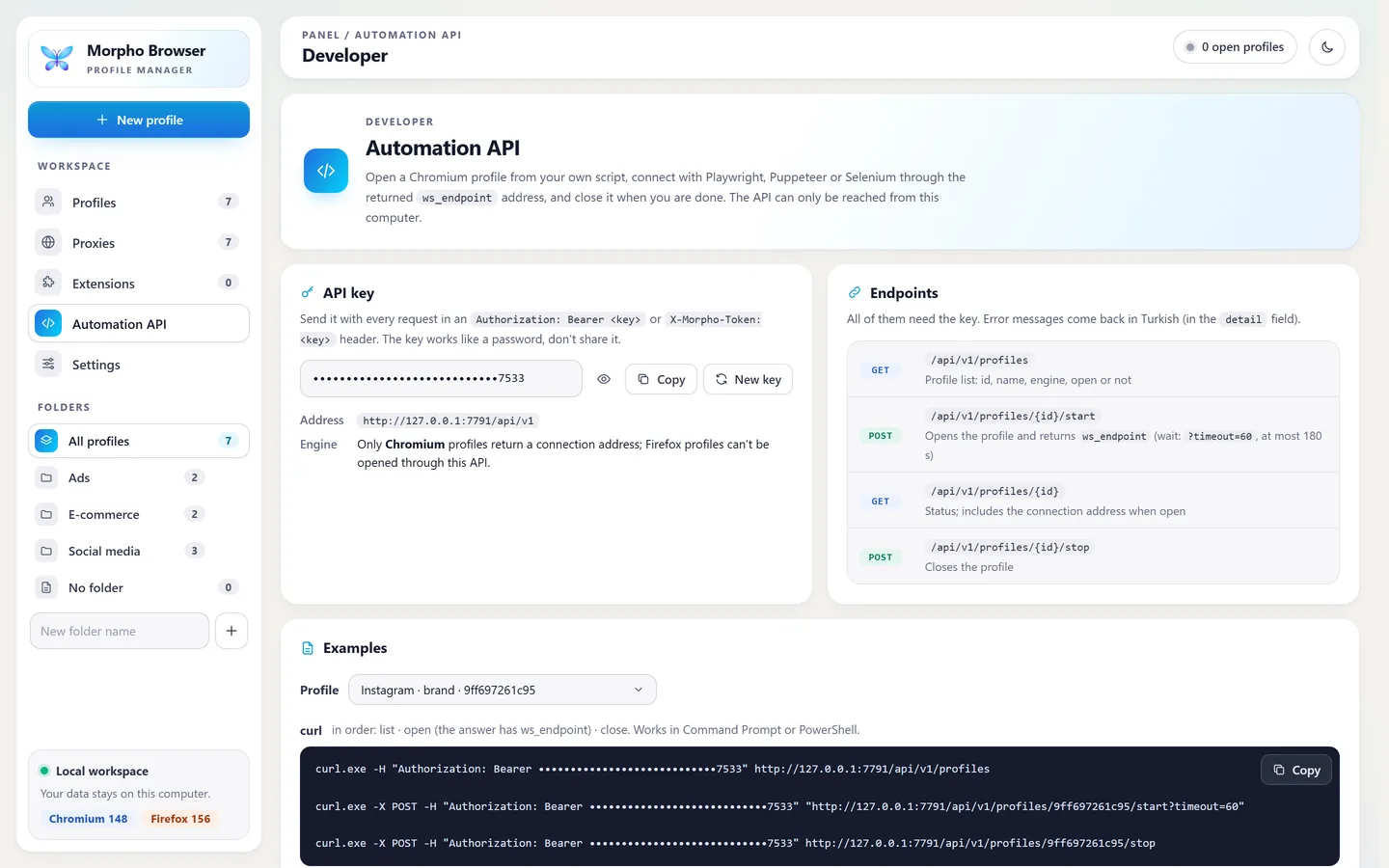Click the 0 open profiles indicator
Image resolution: width=1389 pixels, height=868 pixels.
pos(1235,47)
